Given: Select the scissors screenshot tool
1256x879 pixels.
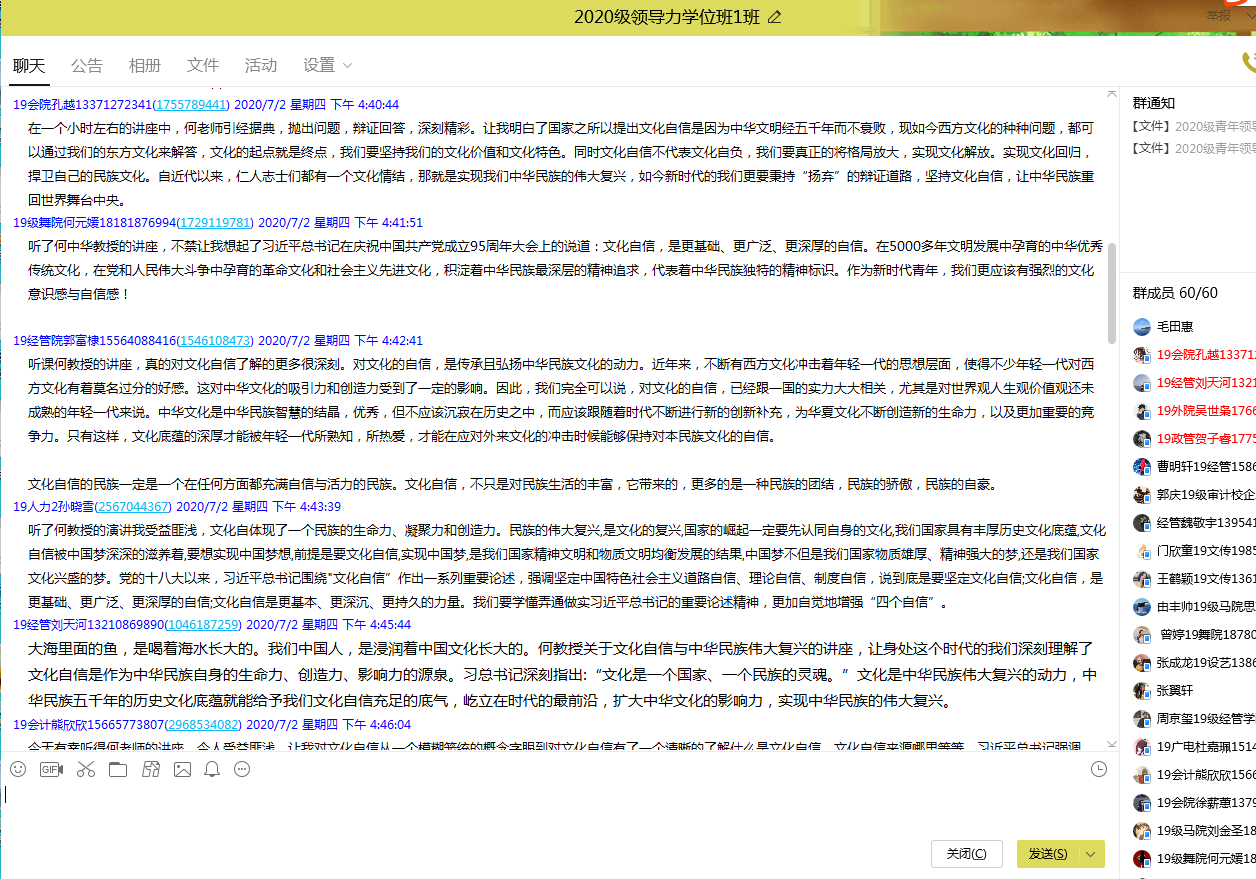Looking at the screenshot, I should pos(85,769).
